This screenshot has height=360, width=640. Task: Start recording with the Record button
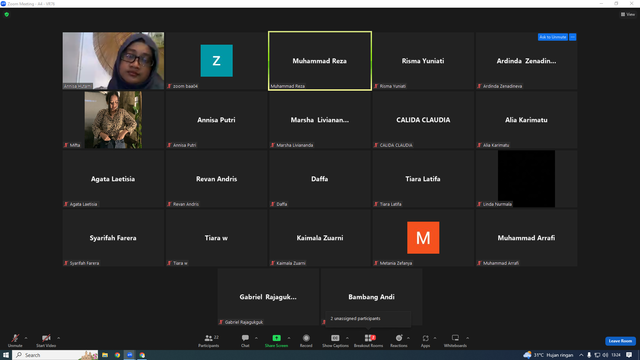click(x=306, y=340)
